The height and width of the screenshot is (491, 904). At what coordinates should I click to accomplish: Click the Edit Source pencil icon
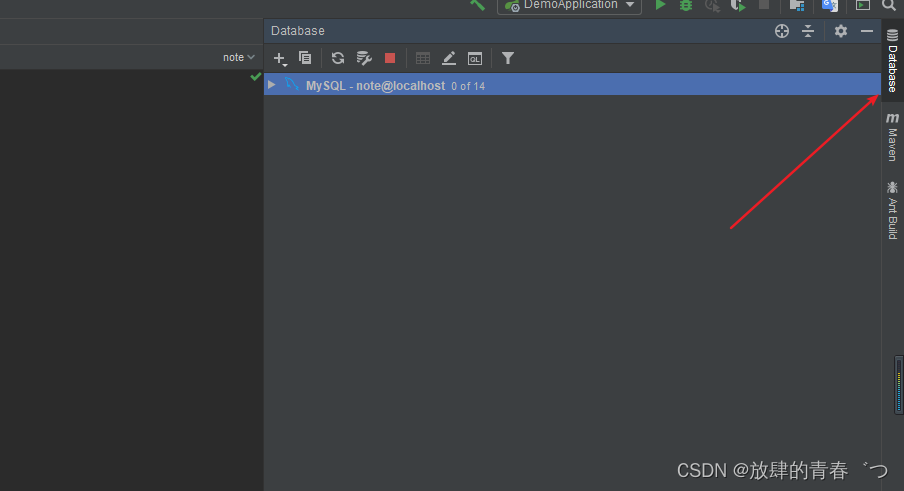(449, 58)
